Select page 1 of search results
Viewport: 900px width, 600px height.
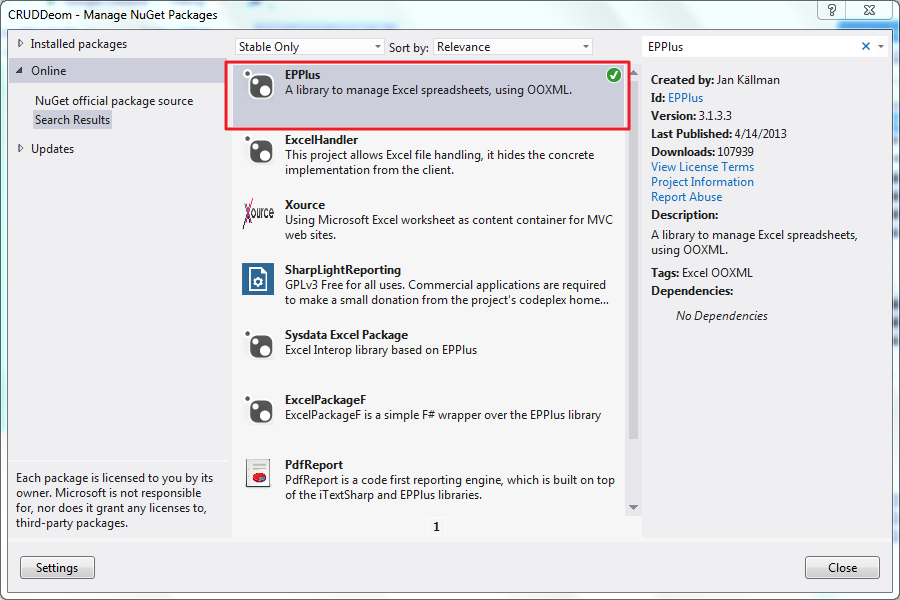click(x=436, y=527)
